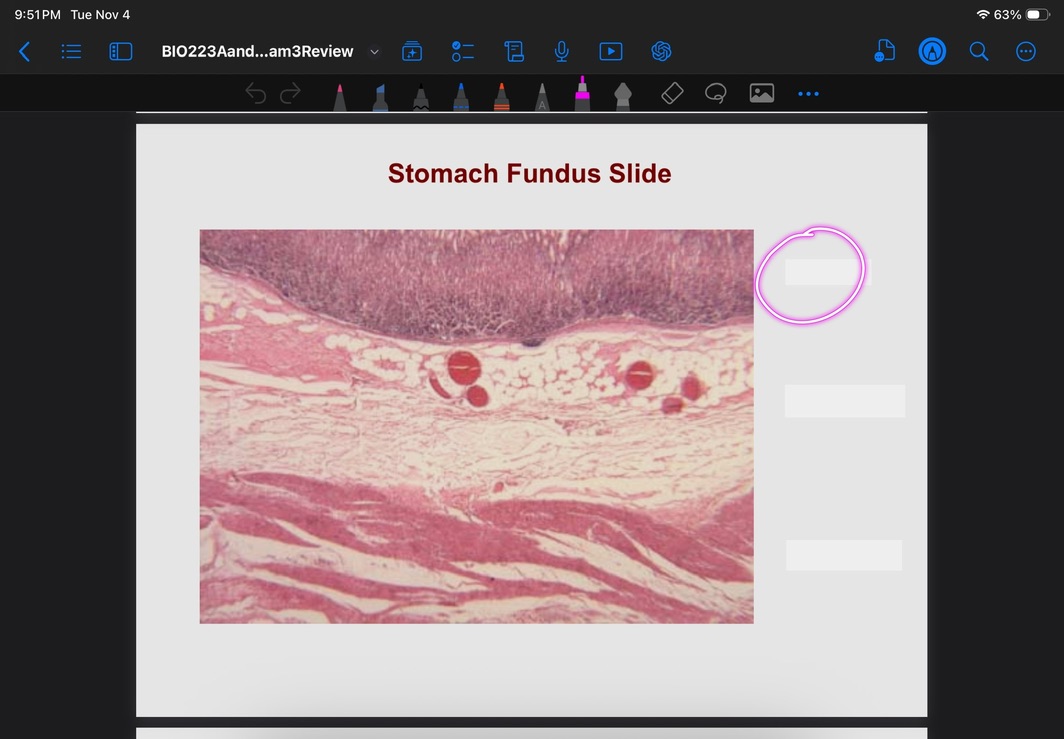The image size is (1064, 739).
Task: Open the outline list view
Action: 71,52
